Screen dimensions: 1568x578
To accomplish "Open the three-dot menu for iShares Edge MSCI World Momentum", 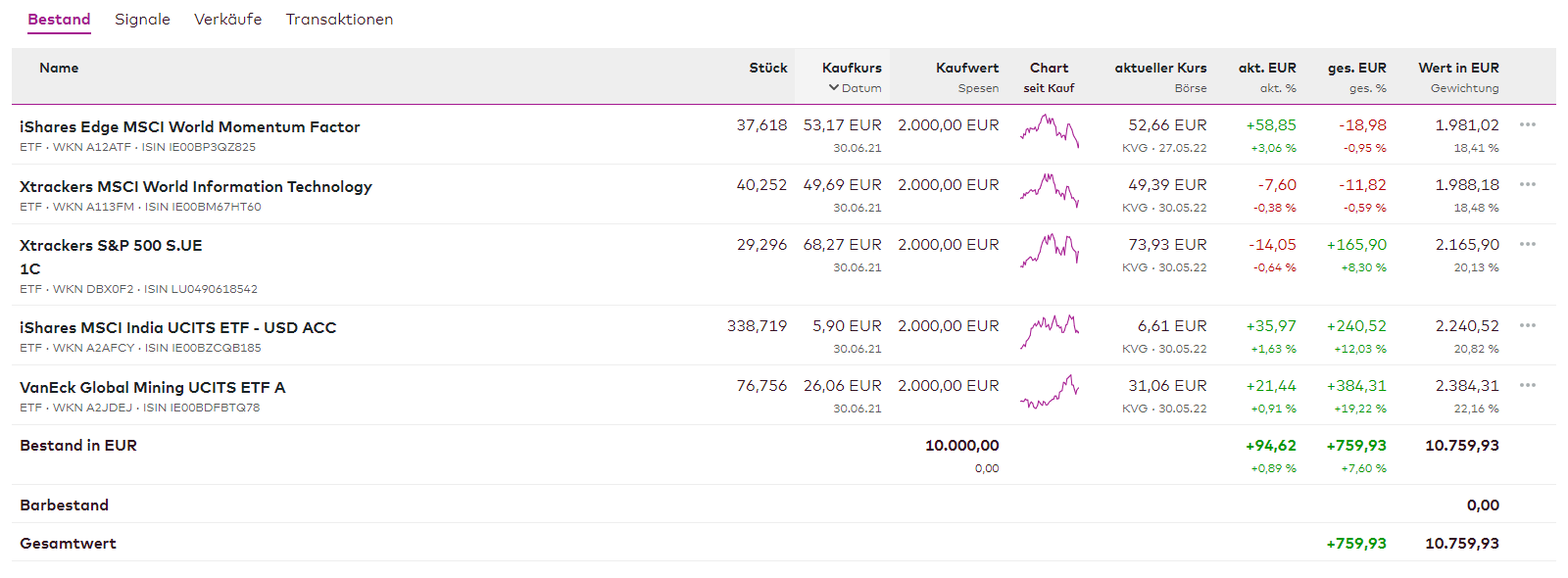I will click(x=1527, y=125).
